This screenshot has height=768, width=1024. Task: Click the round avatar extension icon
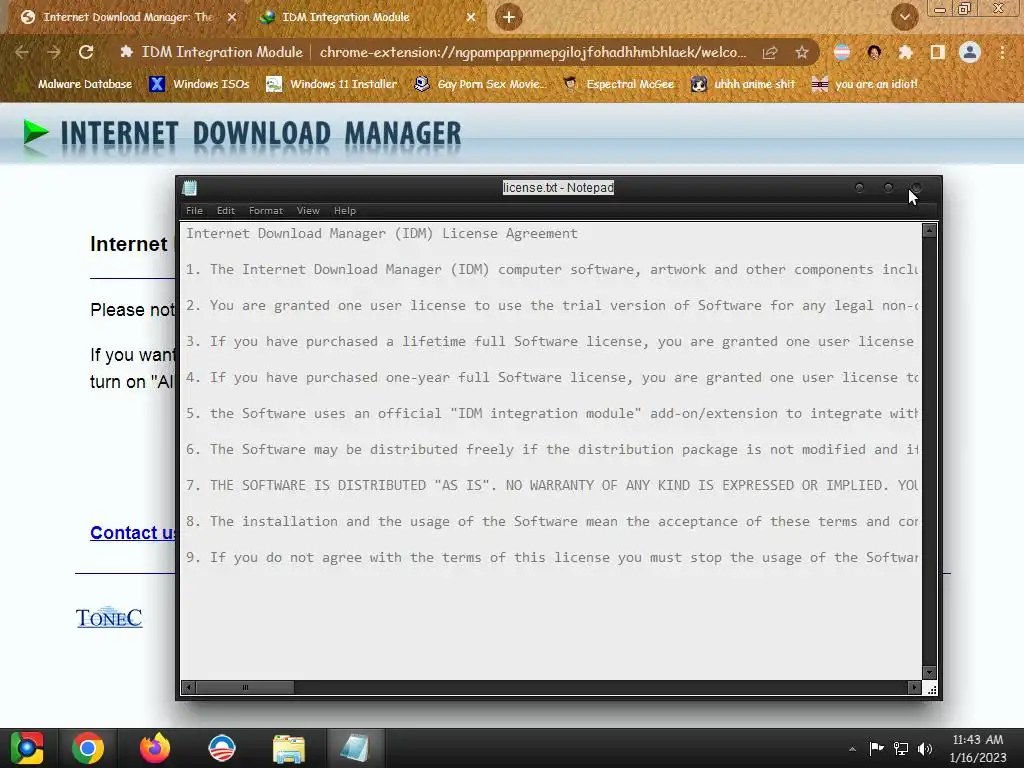point(874,52)
